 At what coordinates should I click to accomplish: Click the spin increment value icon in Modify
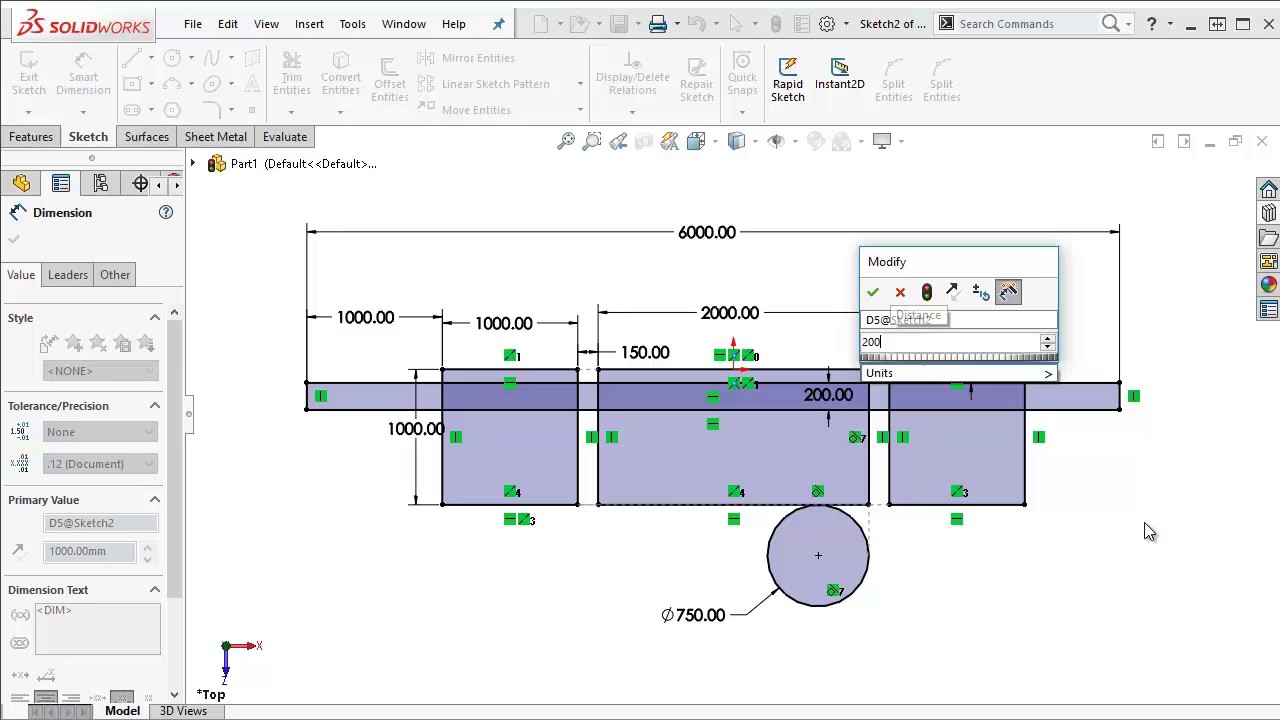pyautogui.click(x=980, y=292)
